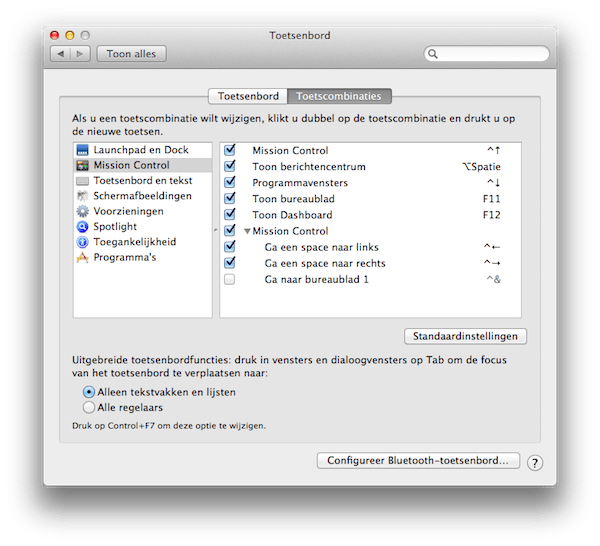Click the Mission Control sidebar icon
Viewport: 600px width, 546px height.
82,165
